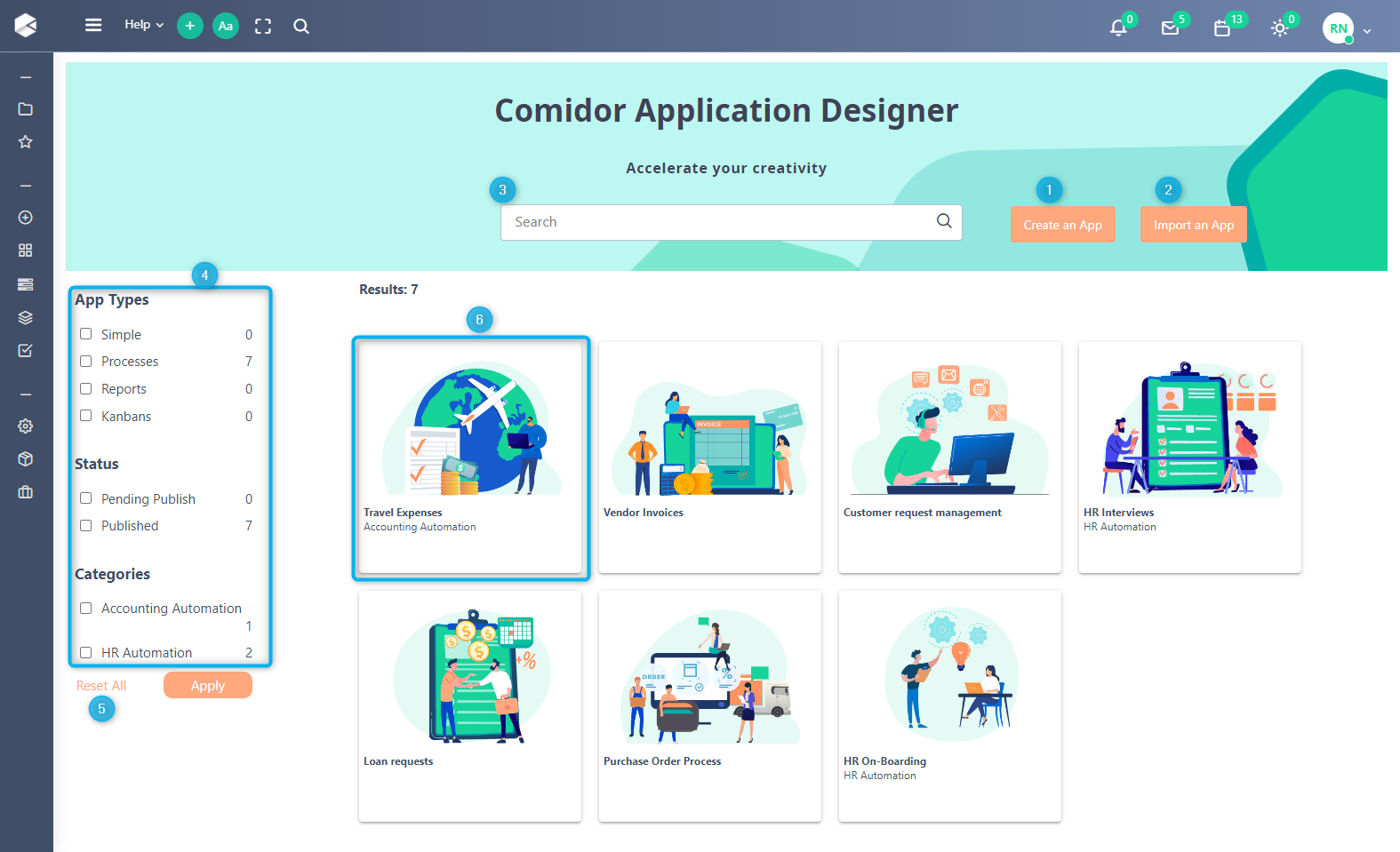Open the grid apps sidebar icon
Screen dimensions: 1400x852
26,251
